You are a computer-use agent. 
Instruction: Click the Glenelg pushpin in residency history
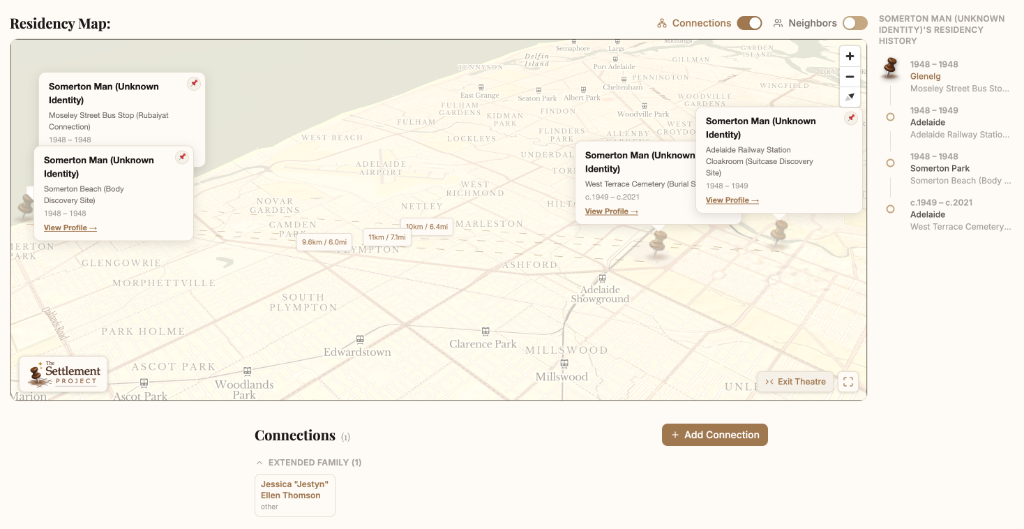click(x=890, y=67)
